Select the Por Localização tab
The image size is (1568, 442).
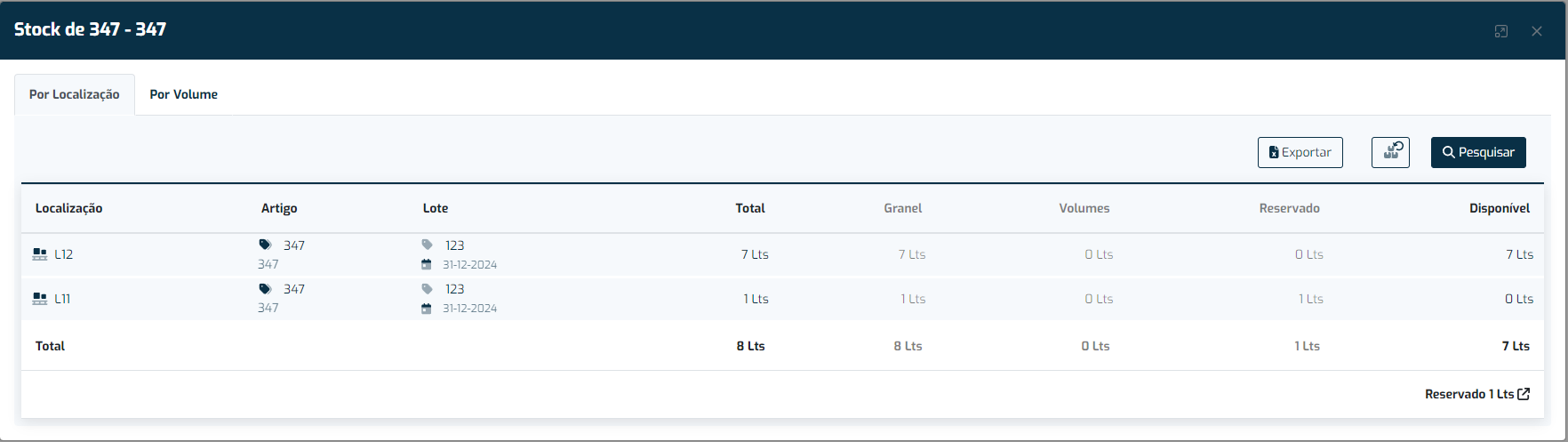coord(75,94)
